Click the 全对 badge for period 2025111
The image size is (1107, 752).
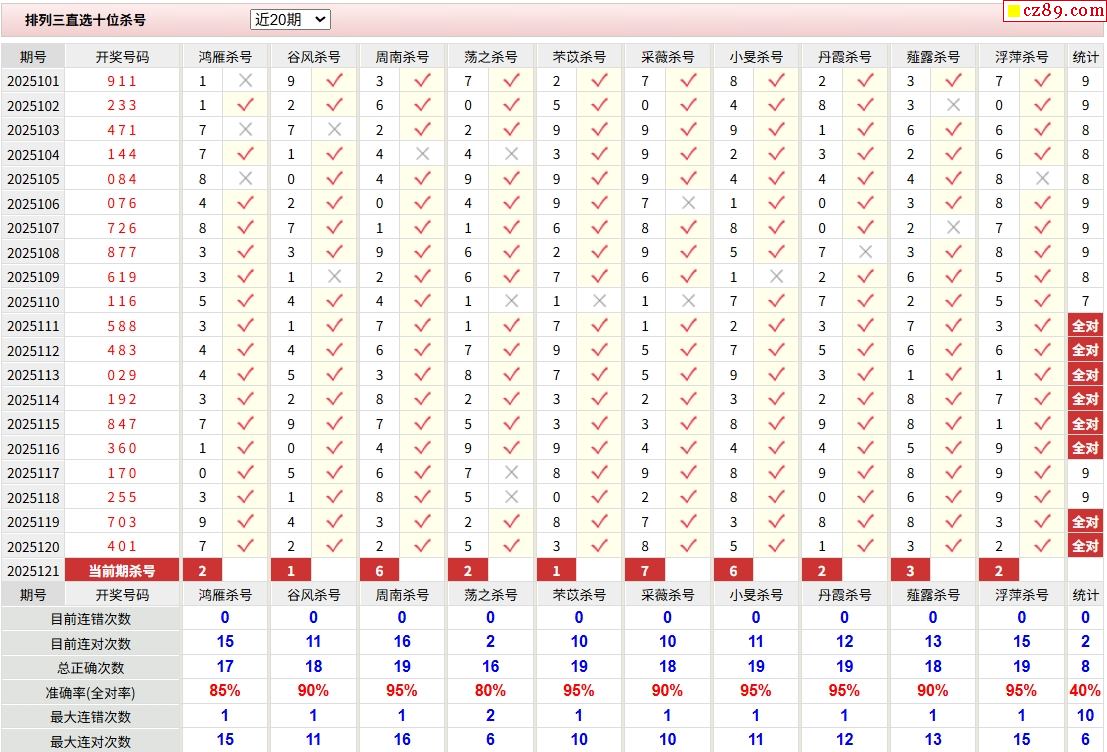click(1085, 326)
